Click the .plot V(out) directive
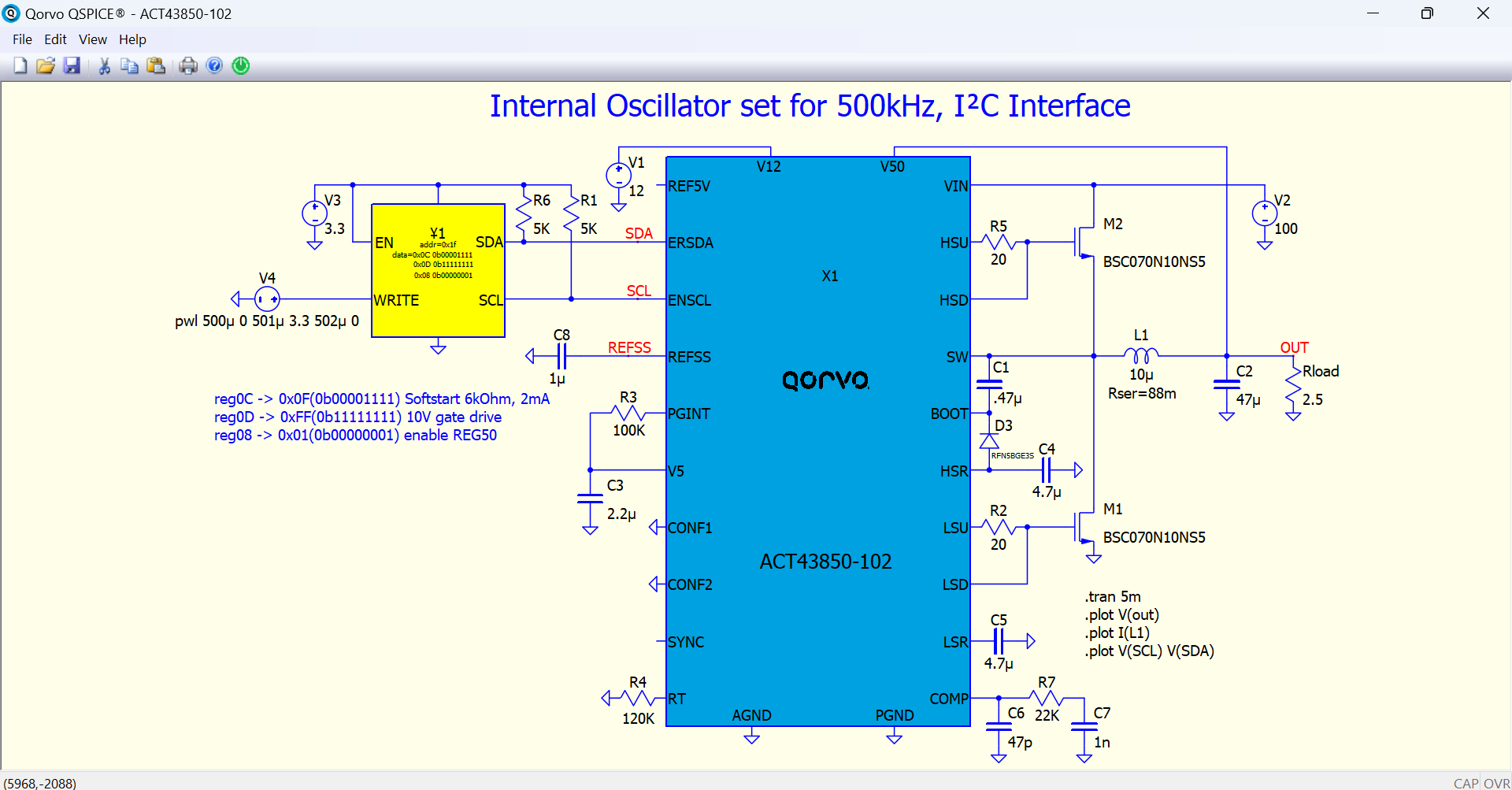This screenshot has height=790, width=1512. tap(1121, 614)
